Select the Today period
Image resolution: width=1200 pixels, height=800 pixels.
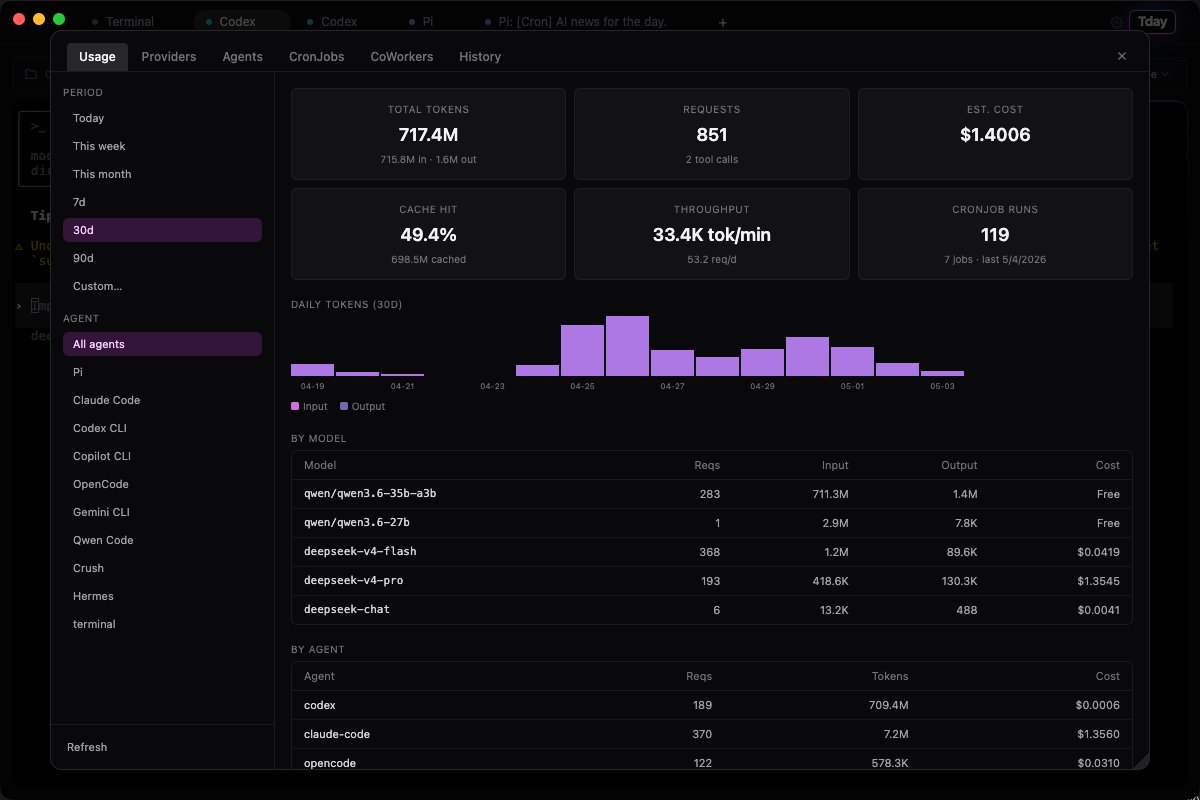pyautogui.click(x=162, y=118)
